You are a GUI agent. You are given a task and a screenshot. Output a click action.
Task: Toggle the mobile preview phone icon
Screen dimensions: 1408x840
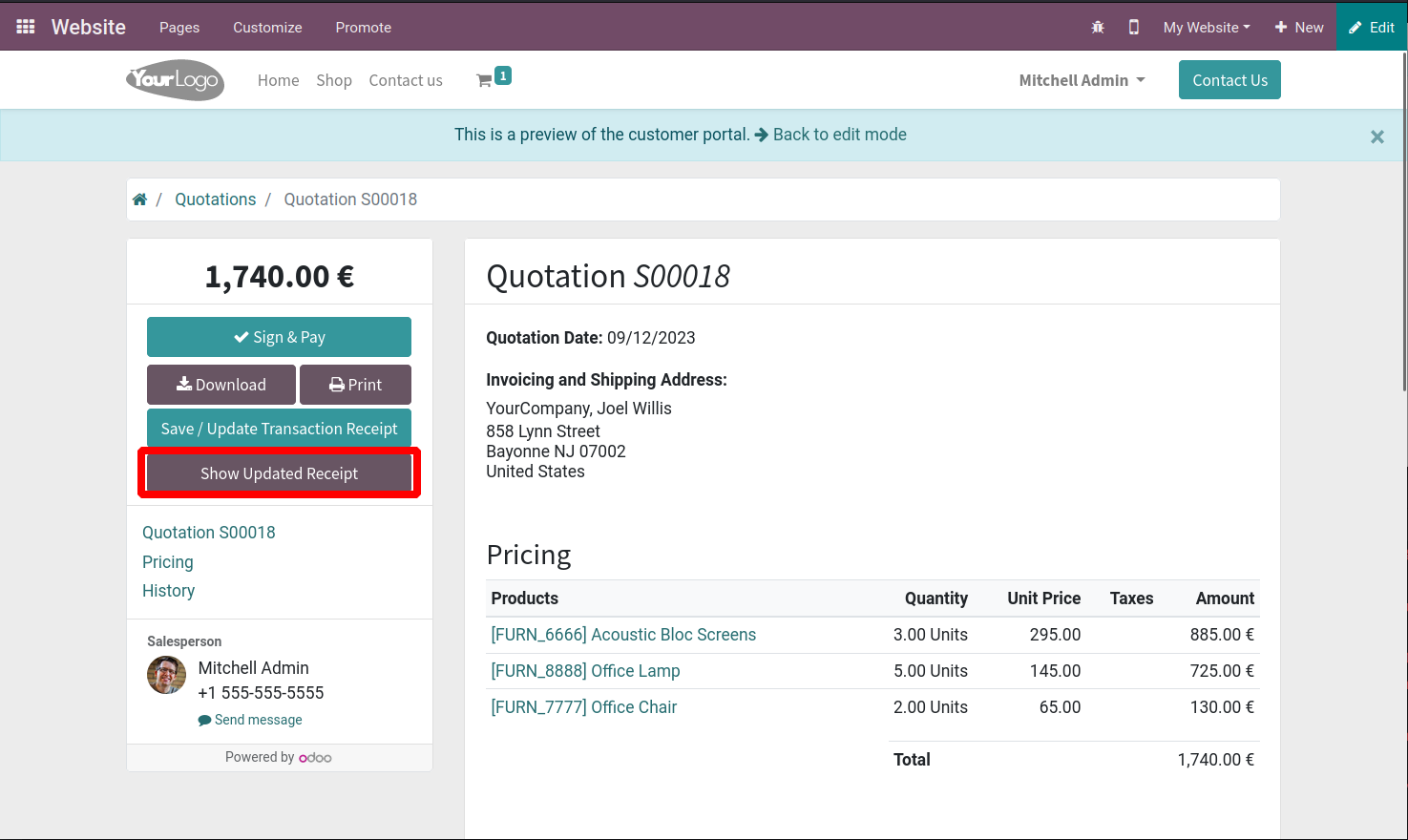pyautogui.click(x=1133, y=28)
